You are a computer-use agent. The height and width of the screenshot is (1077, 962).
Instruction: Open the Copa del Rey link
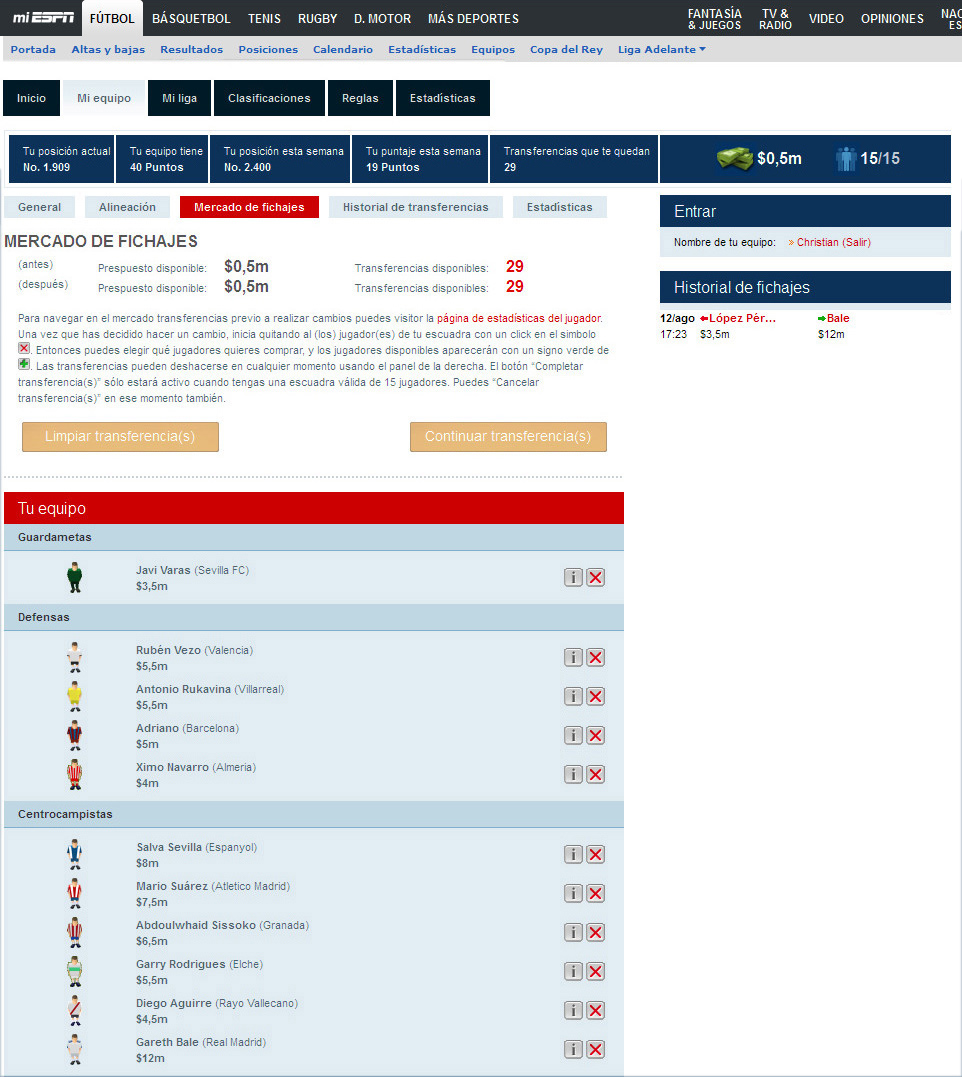coord(566,49)
